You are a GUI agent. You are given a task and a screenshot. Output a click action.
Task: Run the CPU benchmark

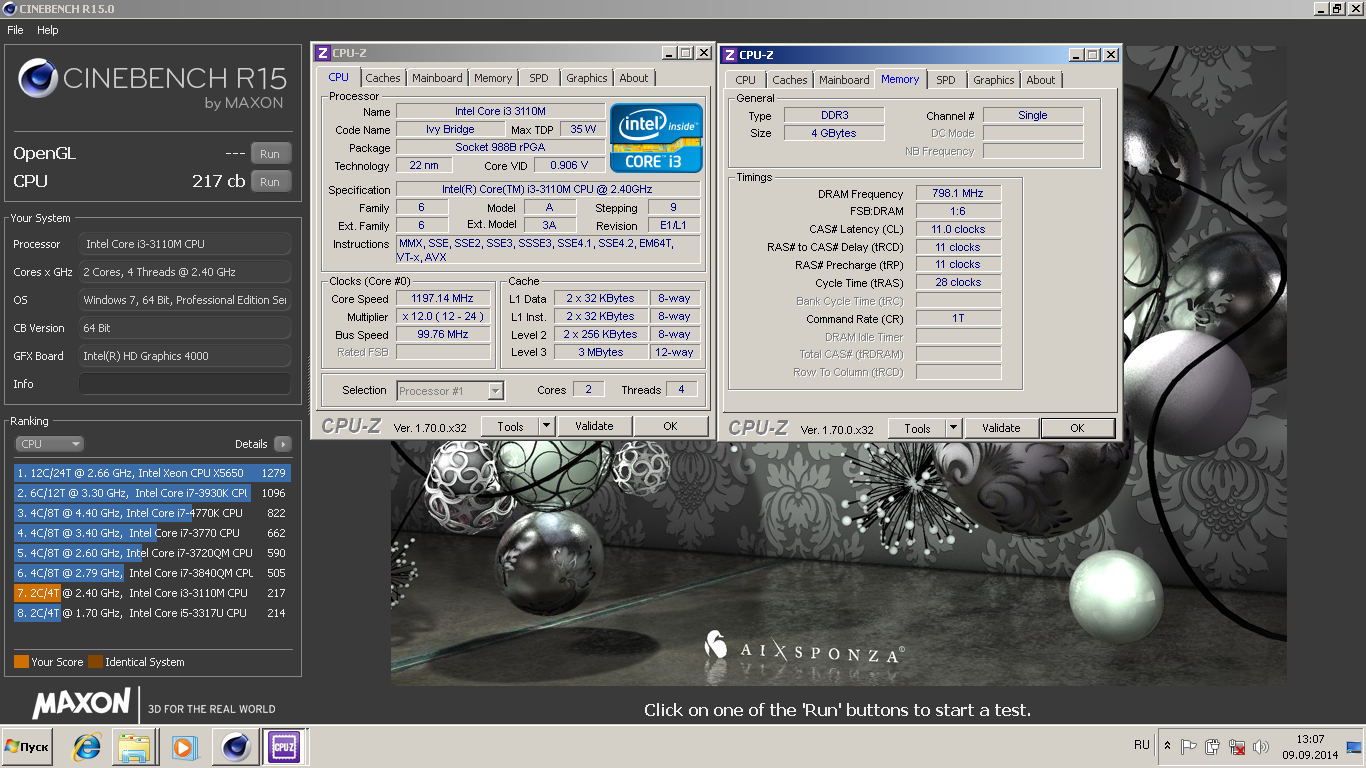[x=270, y=182]
